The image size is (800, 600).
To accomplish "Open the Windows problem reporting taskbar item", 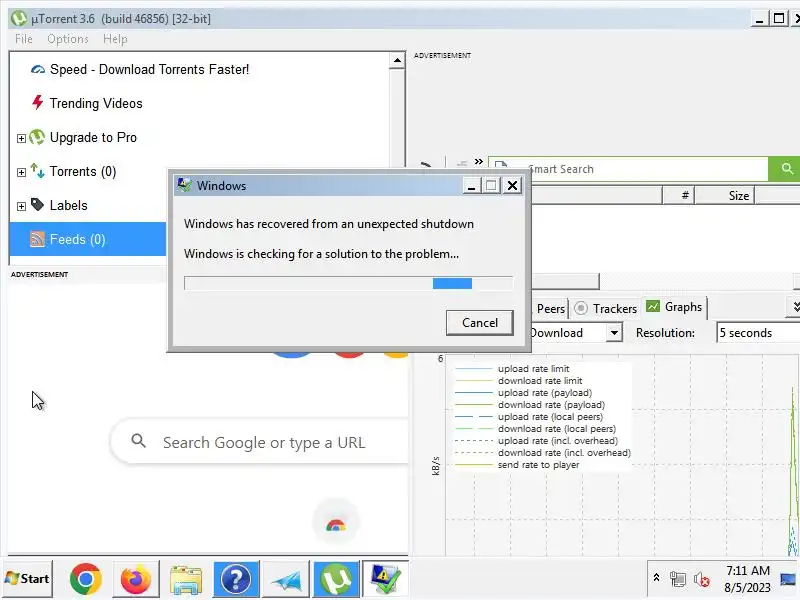I will pyautogui.click(x=386, y=579).
